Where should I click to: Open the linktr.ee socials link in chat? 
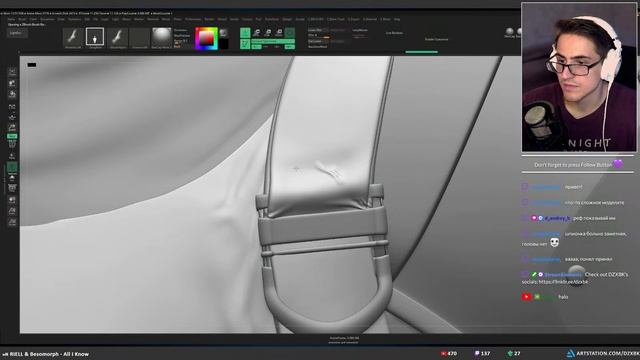[563, 282]
